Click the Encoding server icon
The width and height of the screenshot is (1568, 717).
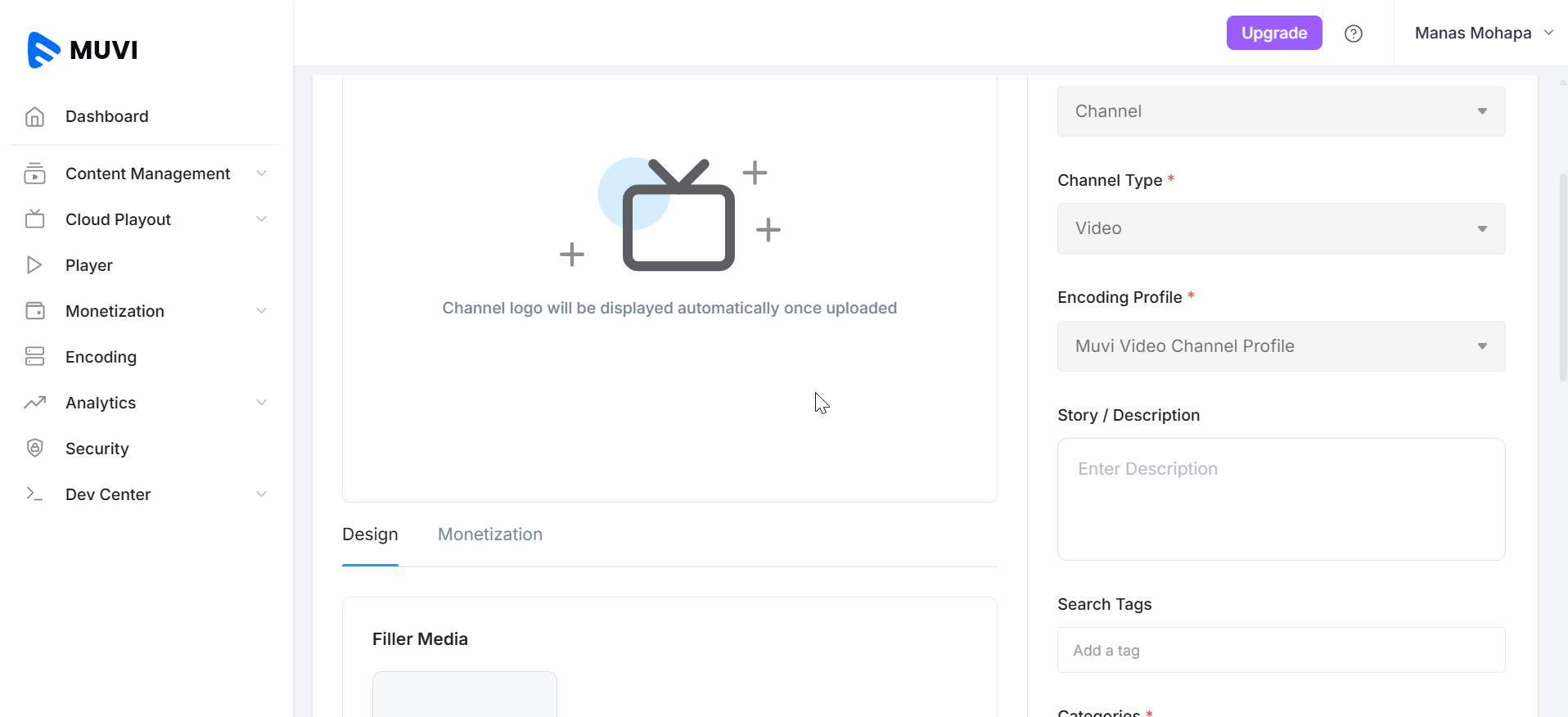pyautogui.click(x=34, y=357)
